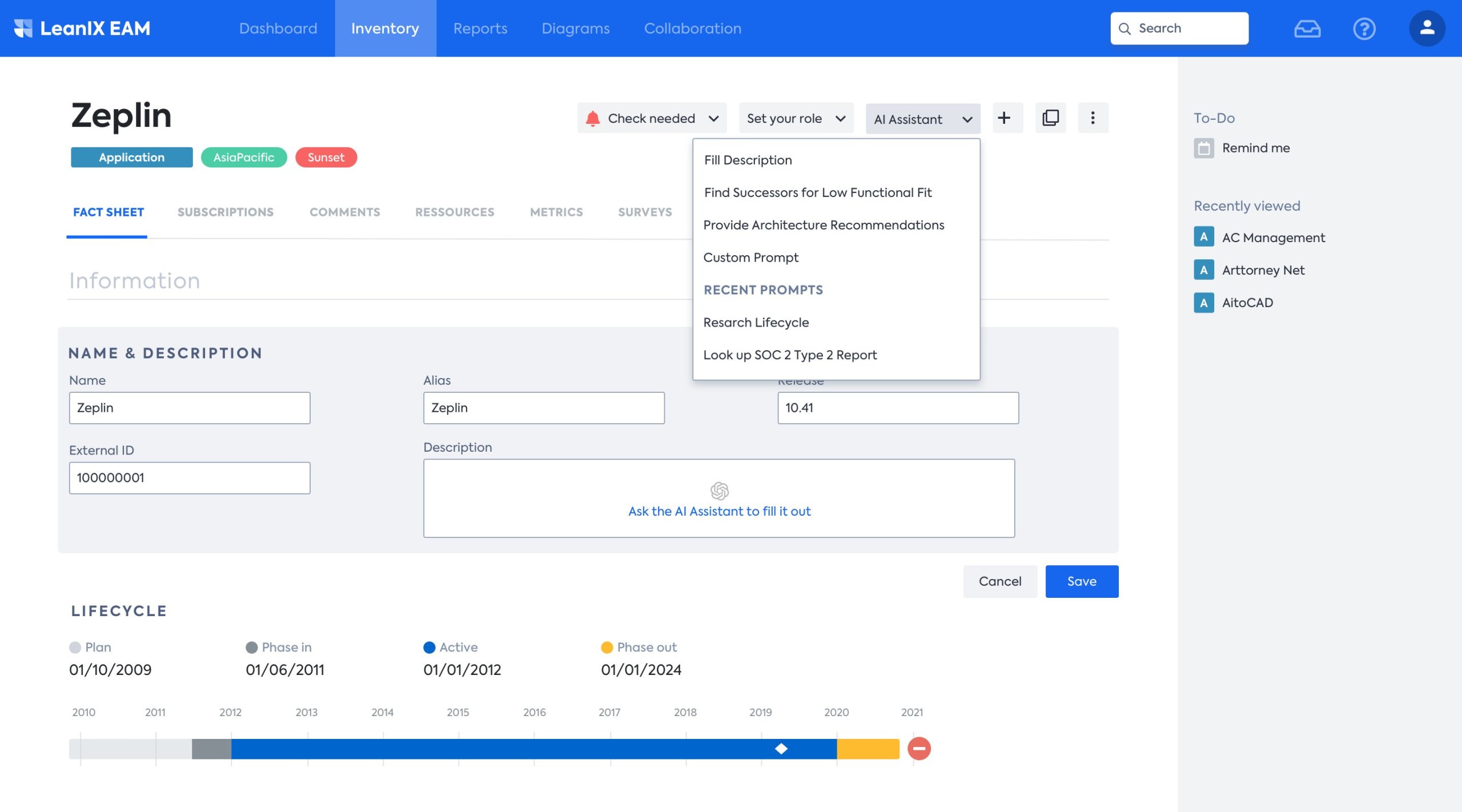Click the yellow Phase out dot
Screen dimensions: 1462x812
click(x=607, y=647)
